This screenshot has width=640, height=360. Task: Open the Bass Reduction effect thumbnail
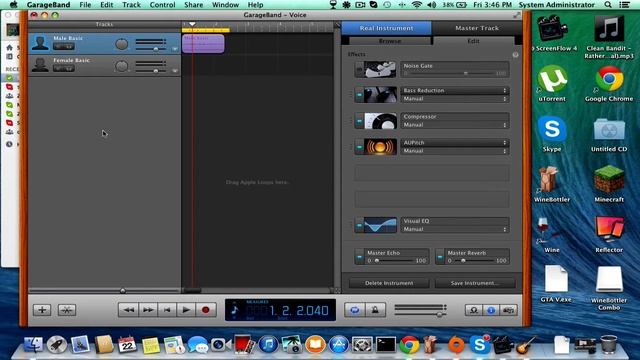click(380, 95)
